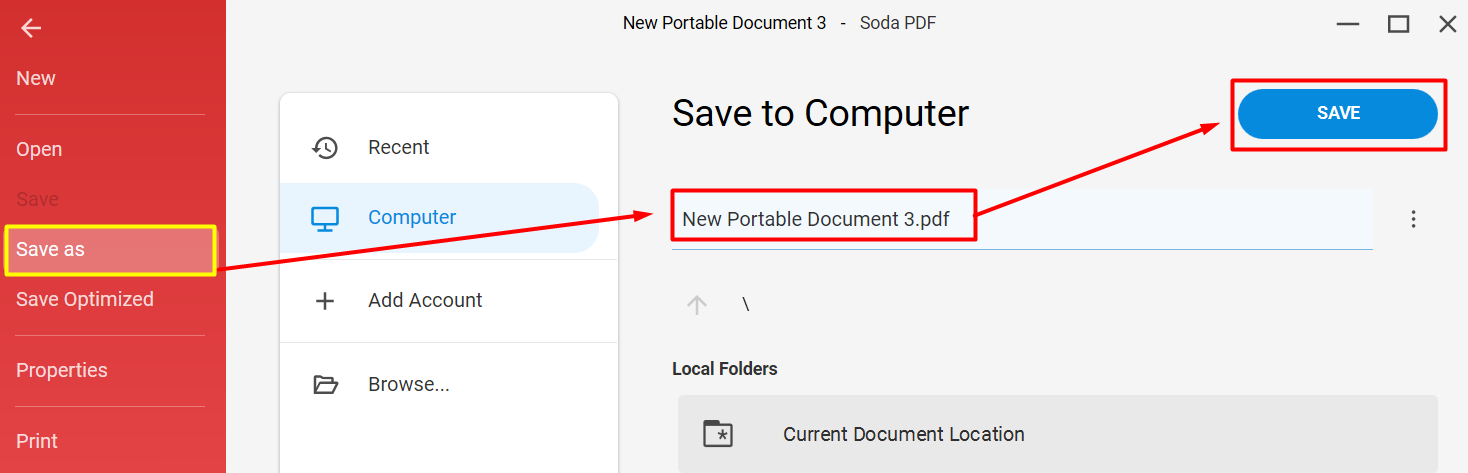Open the New menu item
The image size is (1468, 473).
point(36,78)
